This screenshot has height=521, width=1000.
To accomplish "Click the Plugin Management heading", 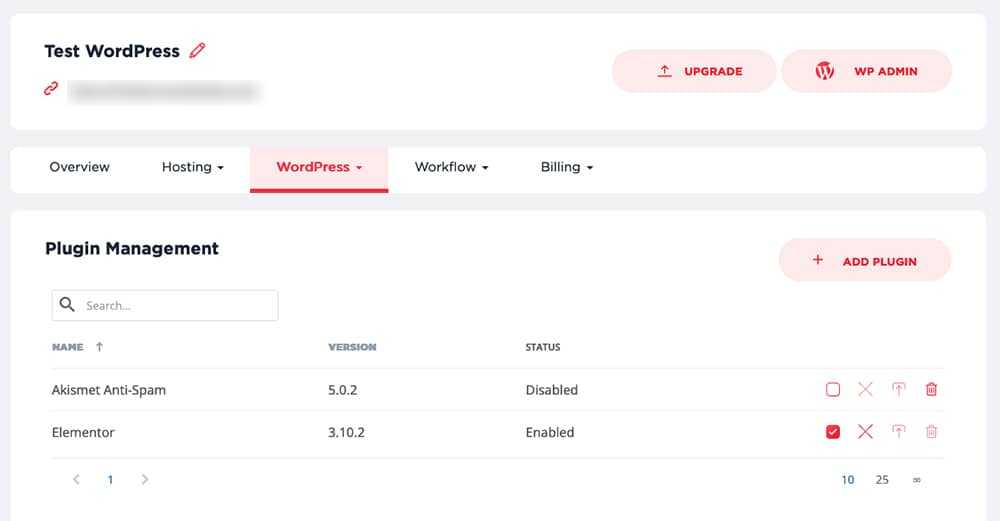I will pos(132,249).
